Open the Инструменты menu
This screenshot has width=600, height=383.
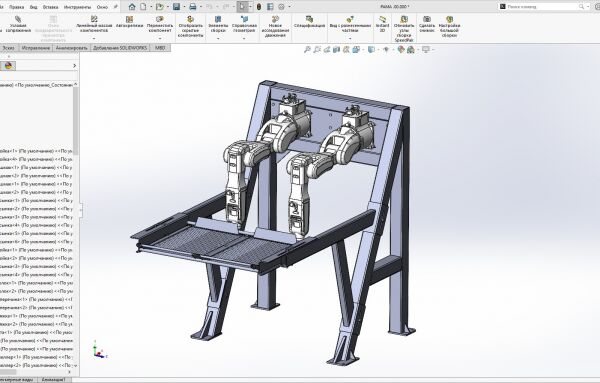coord(78,7)
